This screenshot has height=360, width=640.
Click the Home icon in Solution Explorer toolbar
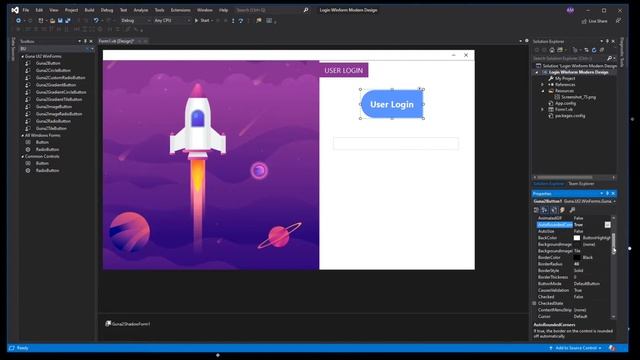552,50
